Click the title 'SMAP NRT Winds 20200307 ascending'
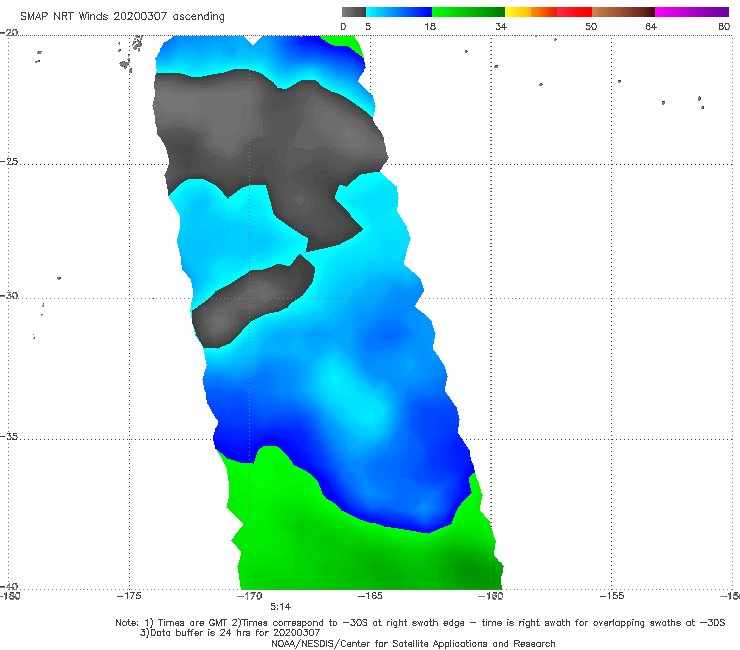This screenshot has height=650, width=740. click(x=122, y=17)
